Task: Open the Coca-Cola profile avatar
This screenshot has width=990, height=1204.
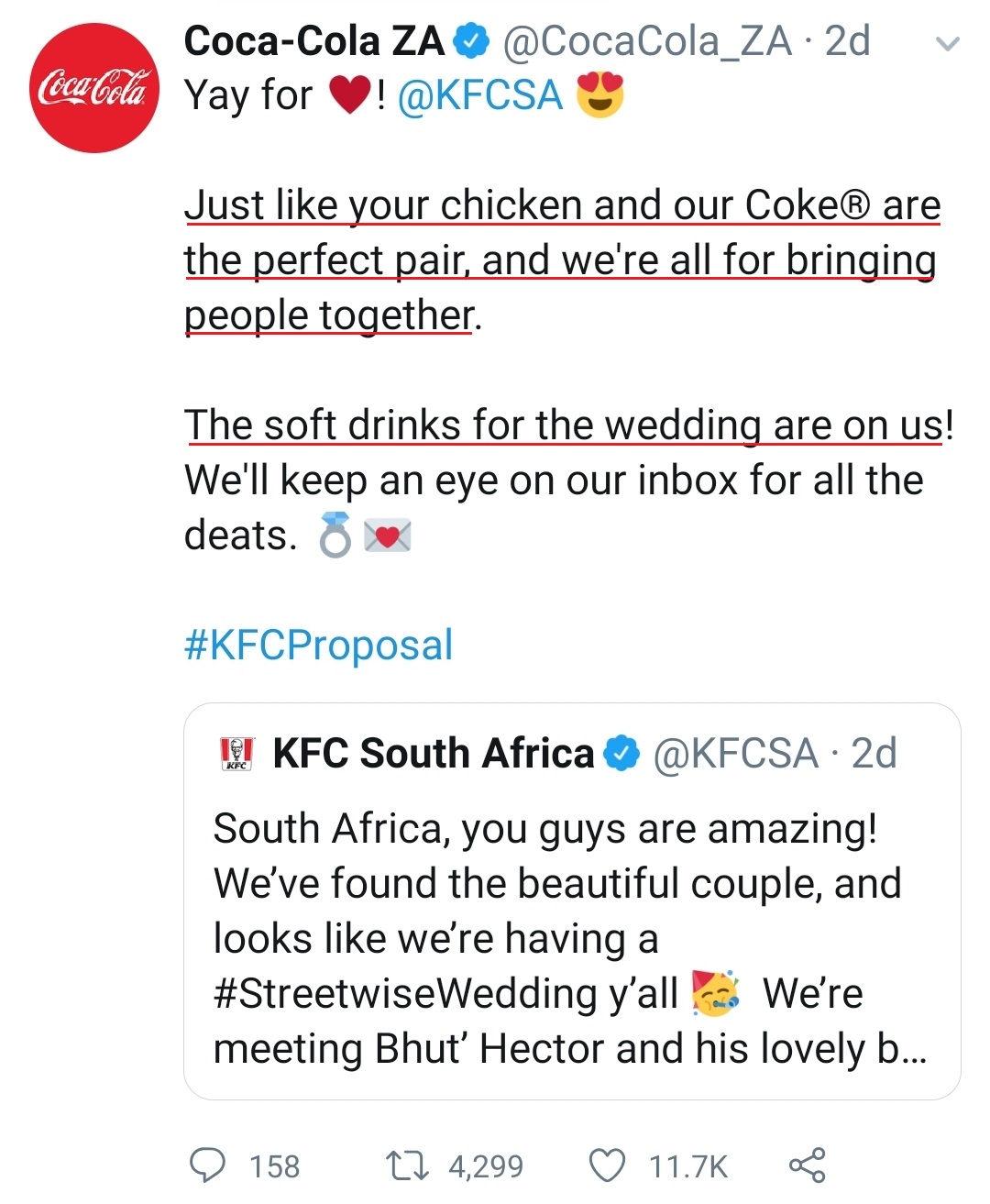Action: [94, 88]
